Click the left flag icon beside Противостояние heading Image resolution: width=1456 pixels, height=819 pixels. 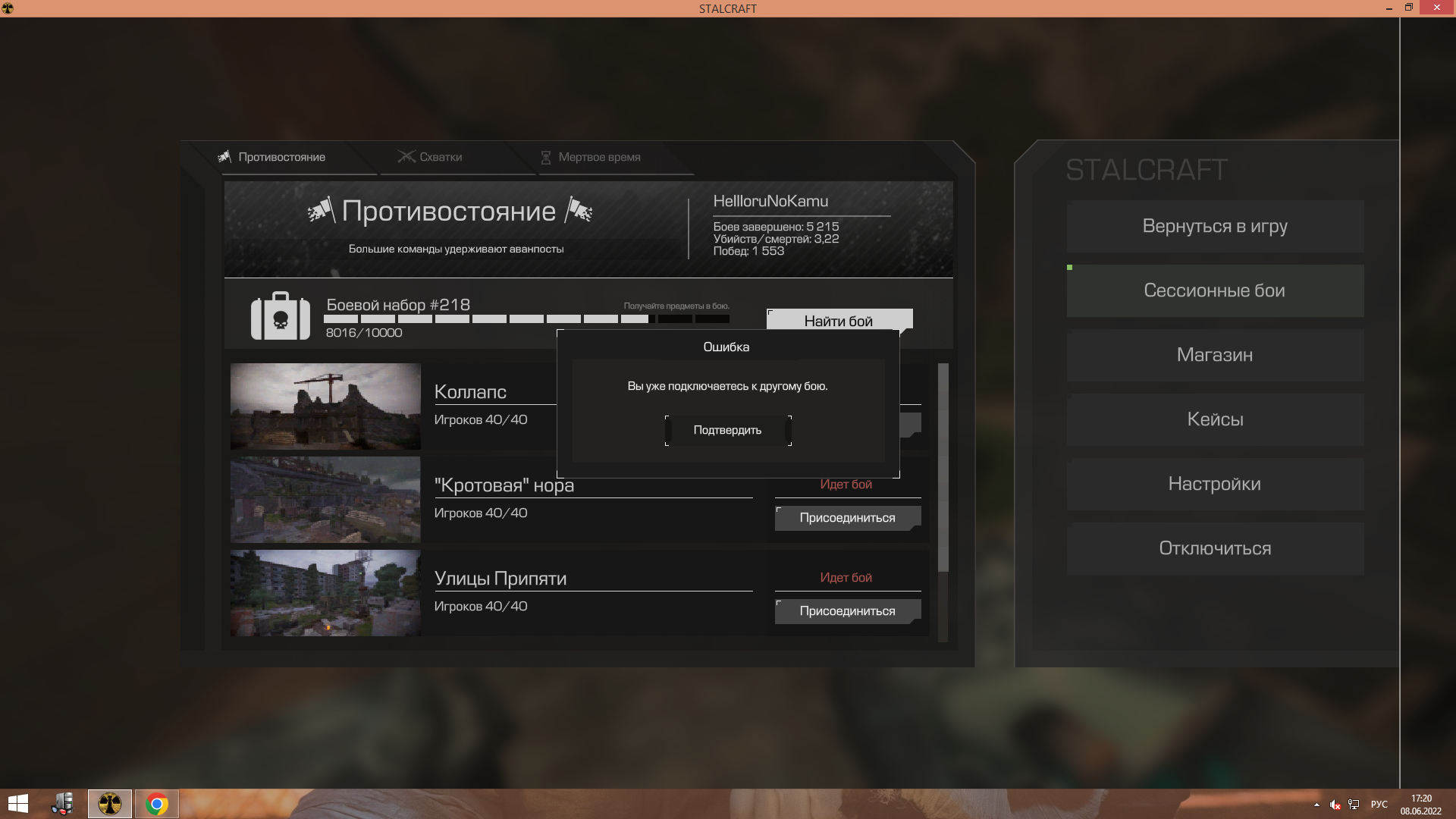pos(322,210)
